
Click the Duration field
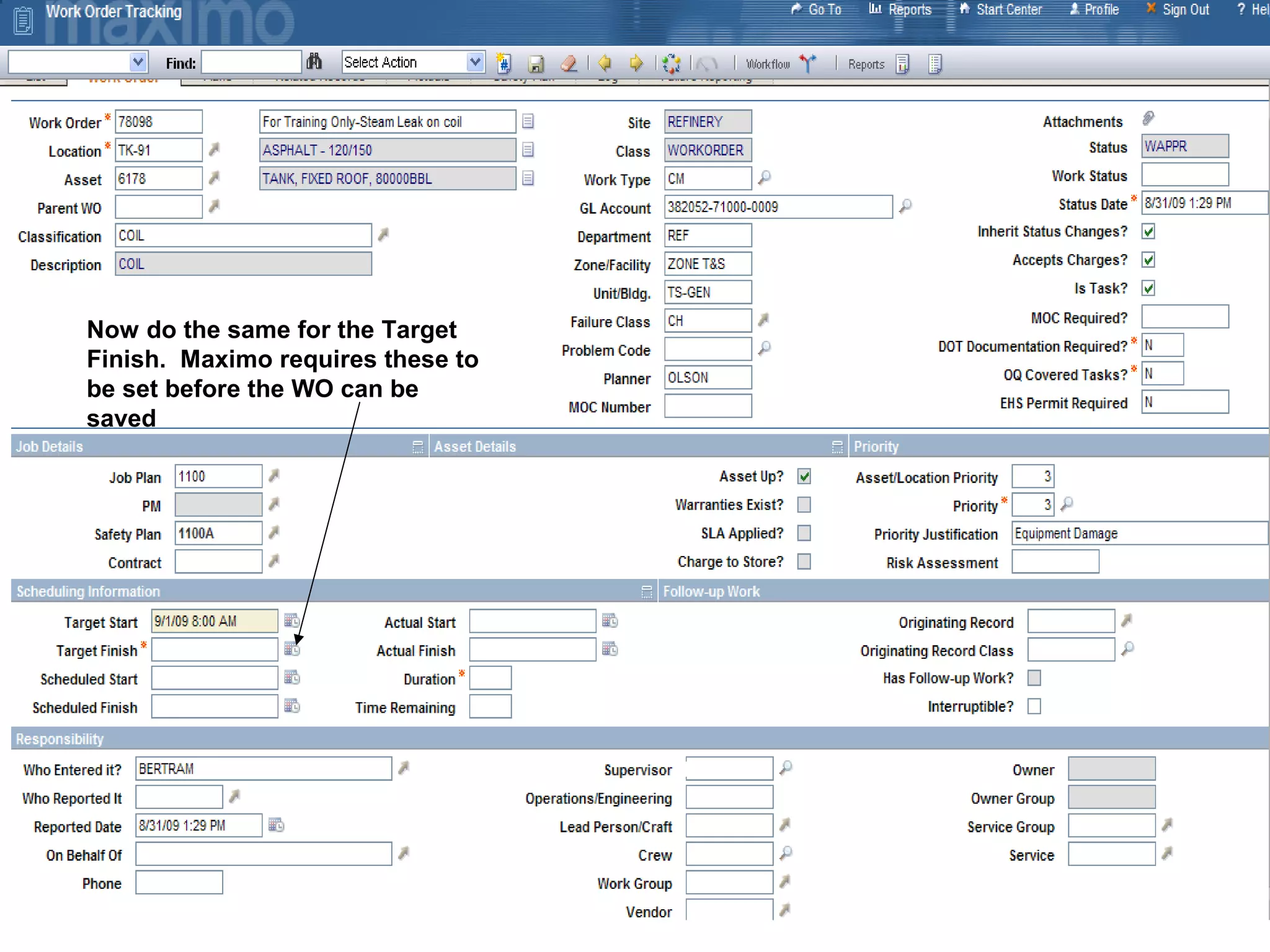pos(491,678)
